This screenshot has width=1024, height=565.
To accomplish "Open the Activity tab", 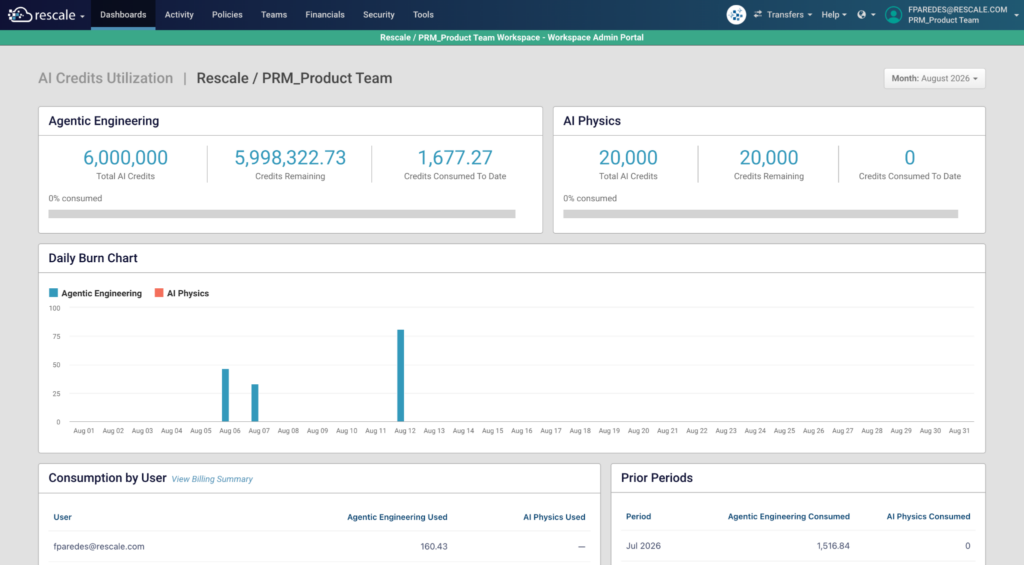I will pos(179,14).
